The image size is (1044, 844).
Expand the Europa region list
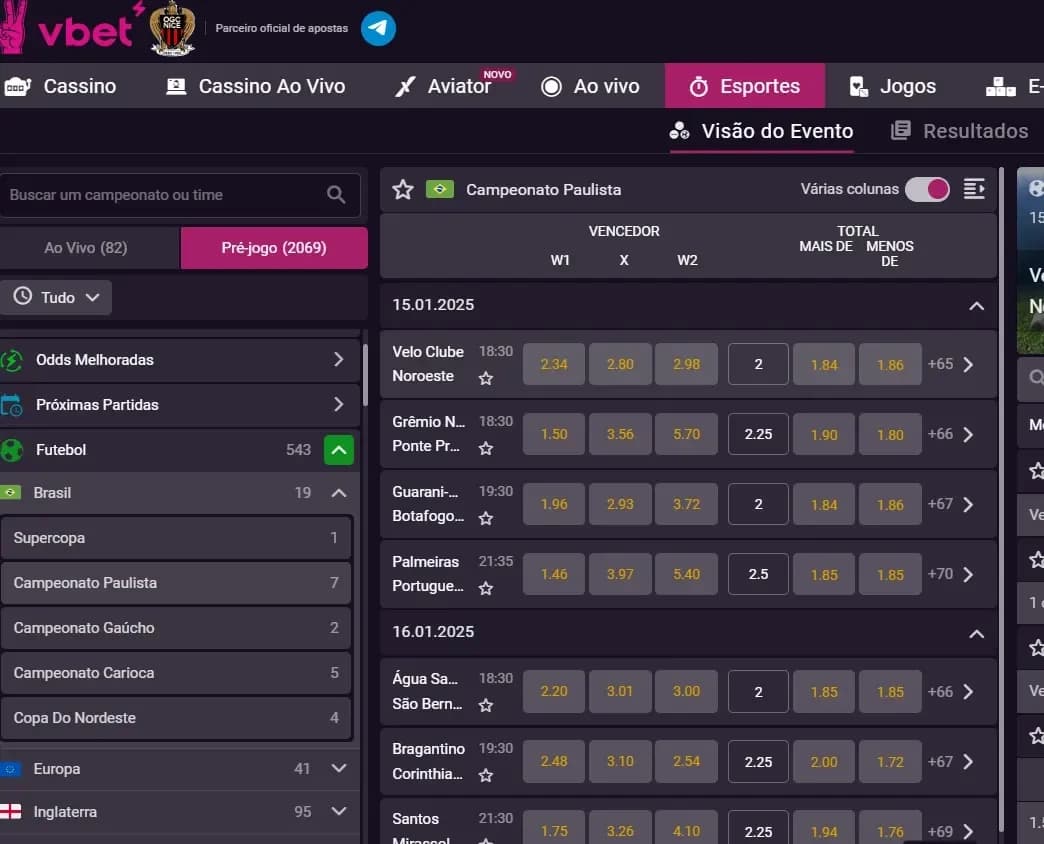coord(339,769)
